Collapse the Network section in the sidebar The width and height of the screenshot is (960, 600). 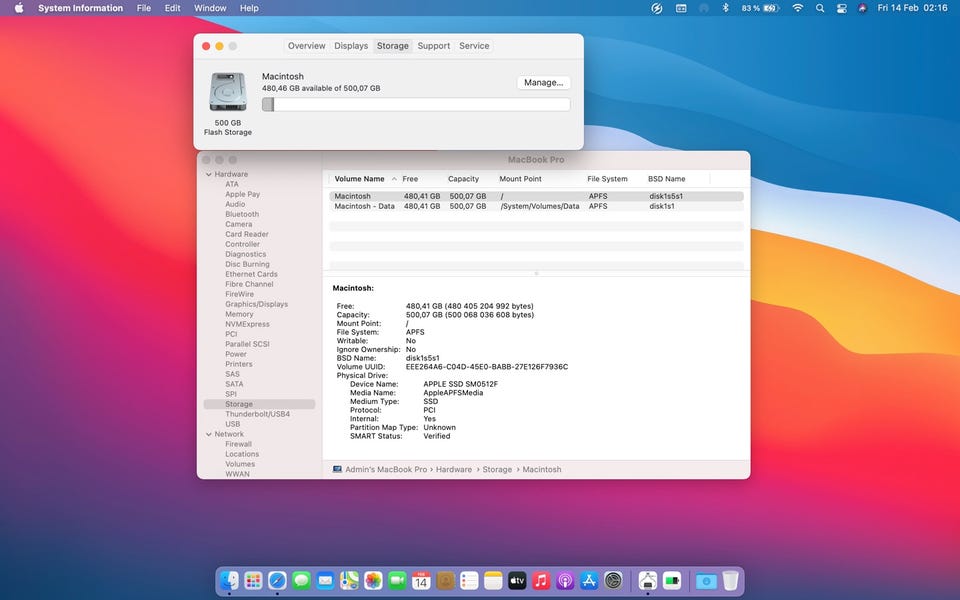pos(209,434)
